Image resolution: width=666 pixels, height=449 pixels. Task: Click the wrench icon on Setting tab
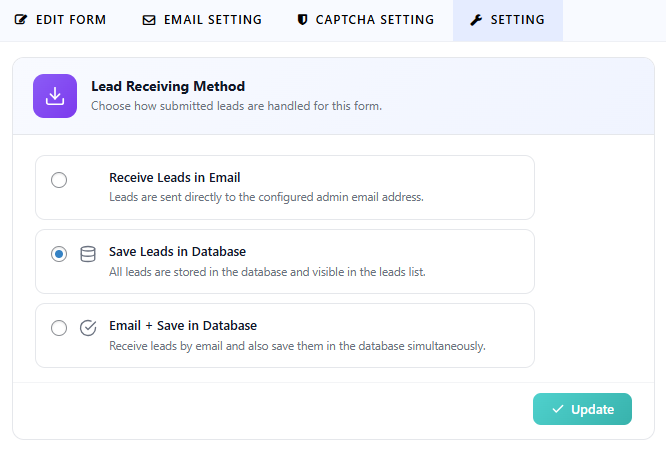477,20
